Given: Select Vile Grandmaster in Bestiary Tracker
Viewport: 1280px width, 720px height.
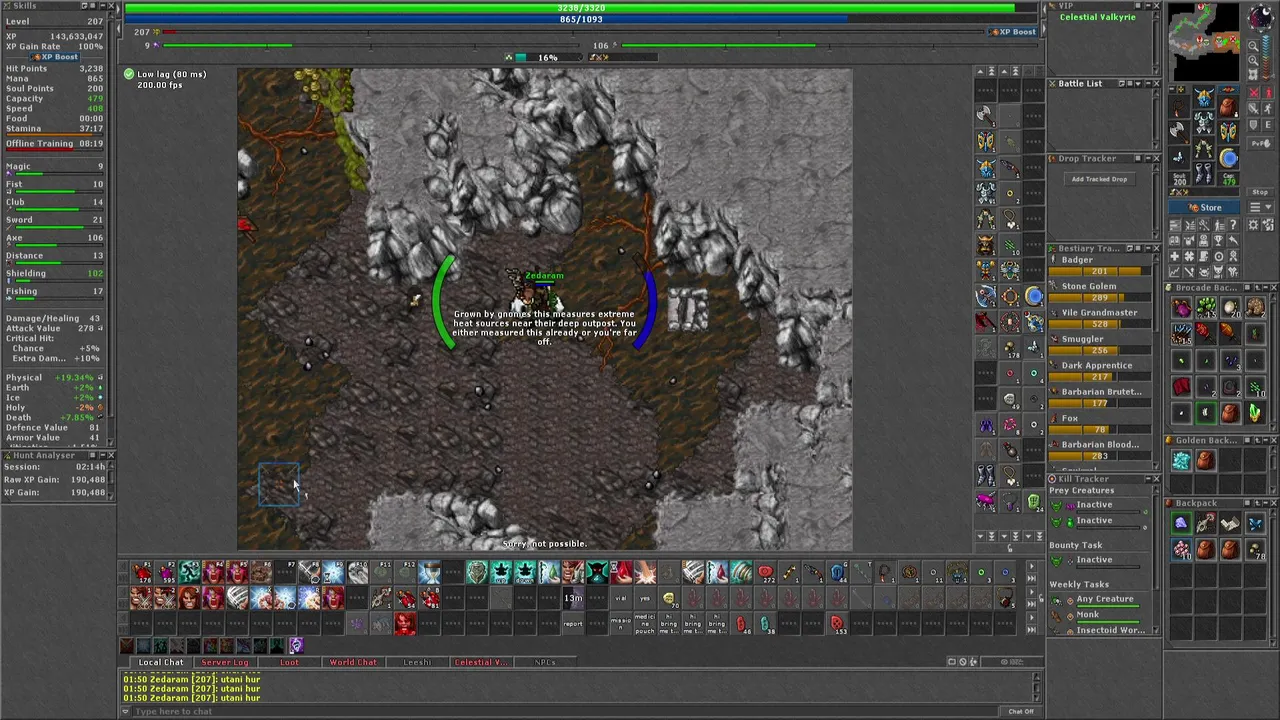Looking at the screenshot, I should (x=1099, y=313).
